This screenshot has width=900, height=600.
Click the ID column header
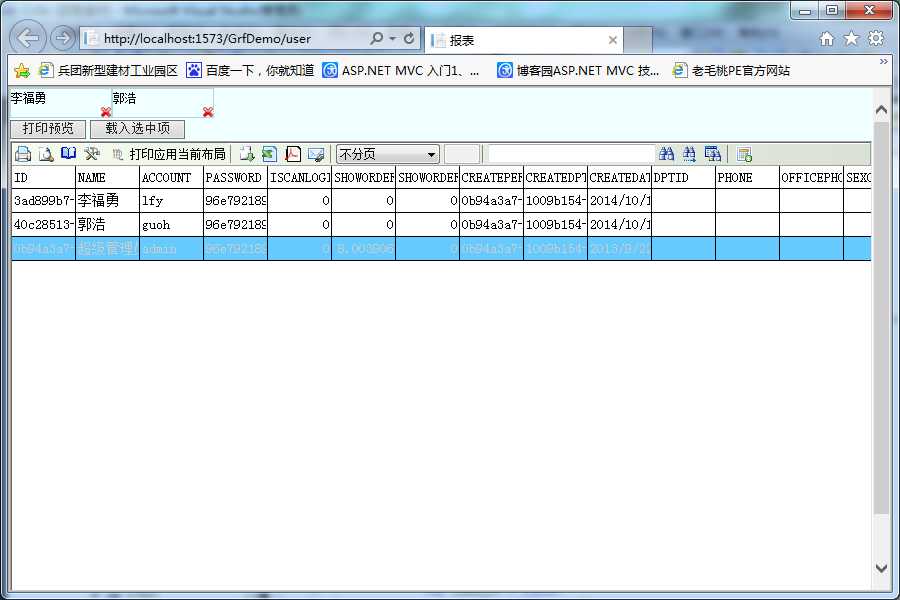[x=44, y=177]
